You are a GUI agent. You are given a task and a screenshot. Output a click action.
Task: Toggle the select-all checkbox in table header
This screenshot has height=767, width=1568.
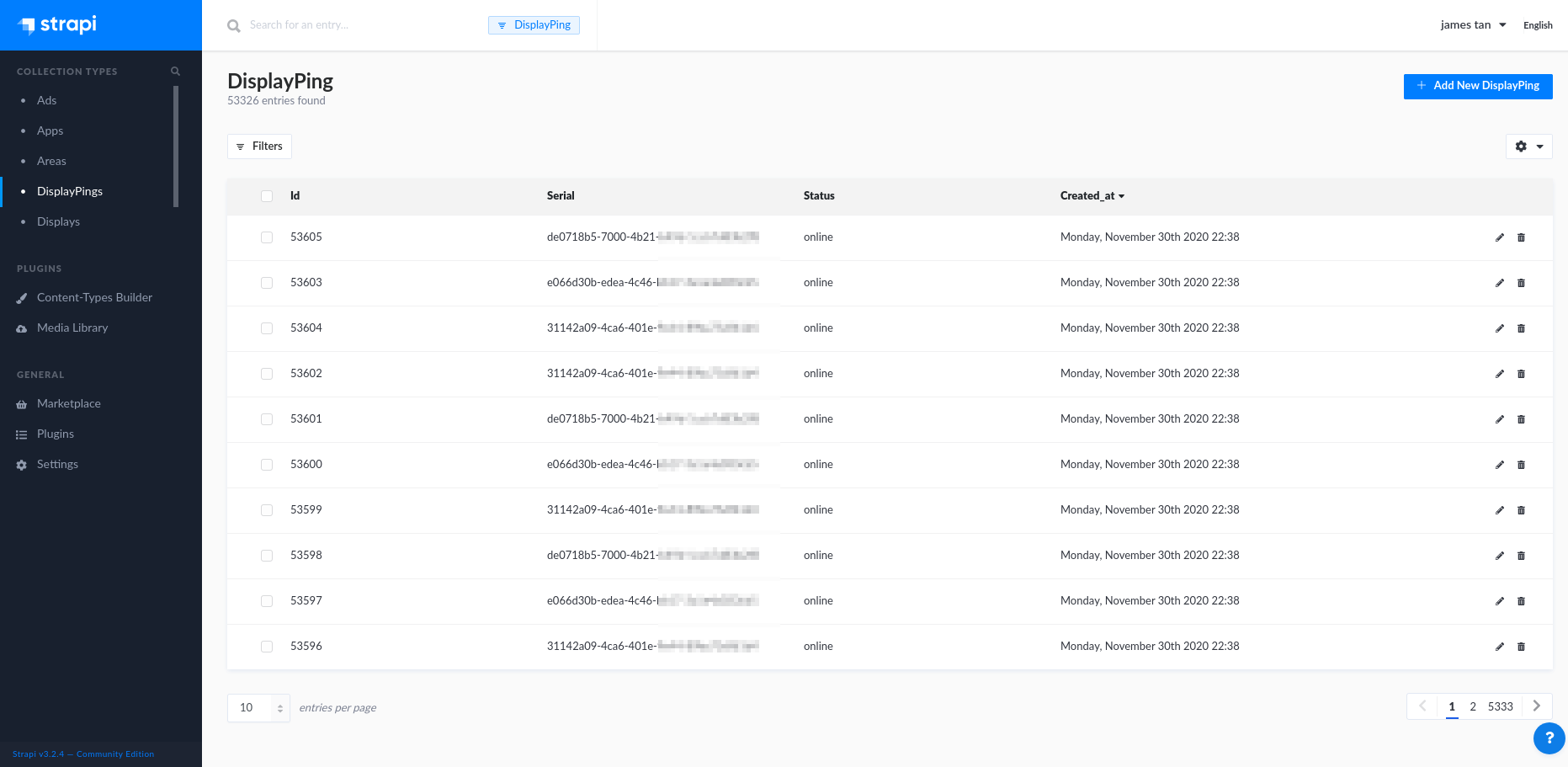(x=267, y=196)
